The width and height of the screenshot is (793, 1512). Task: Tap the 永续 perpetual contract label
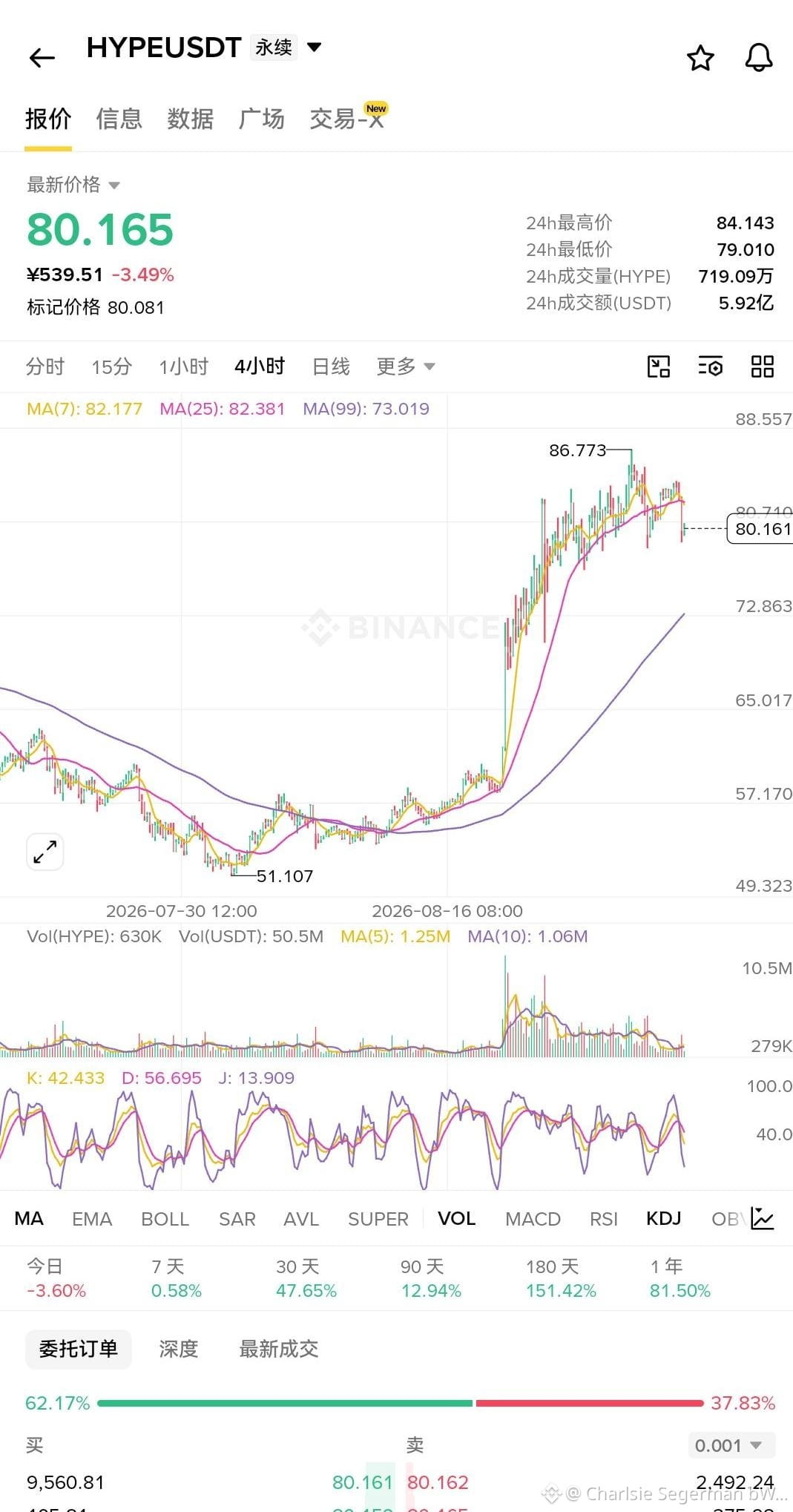tap(274, 47)
